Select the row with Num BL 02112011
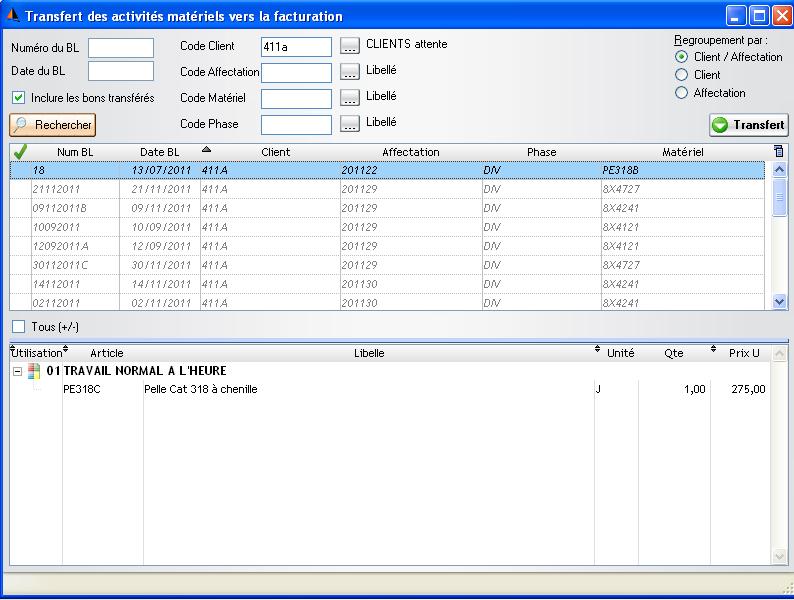 pyautogui.click(x=387, y=303)
